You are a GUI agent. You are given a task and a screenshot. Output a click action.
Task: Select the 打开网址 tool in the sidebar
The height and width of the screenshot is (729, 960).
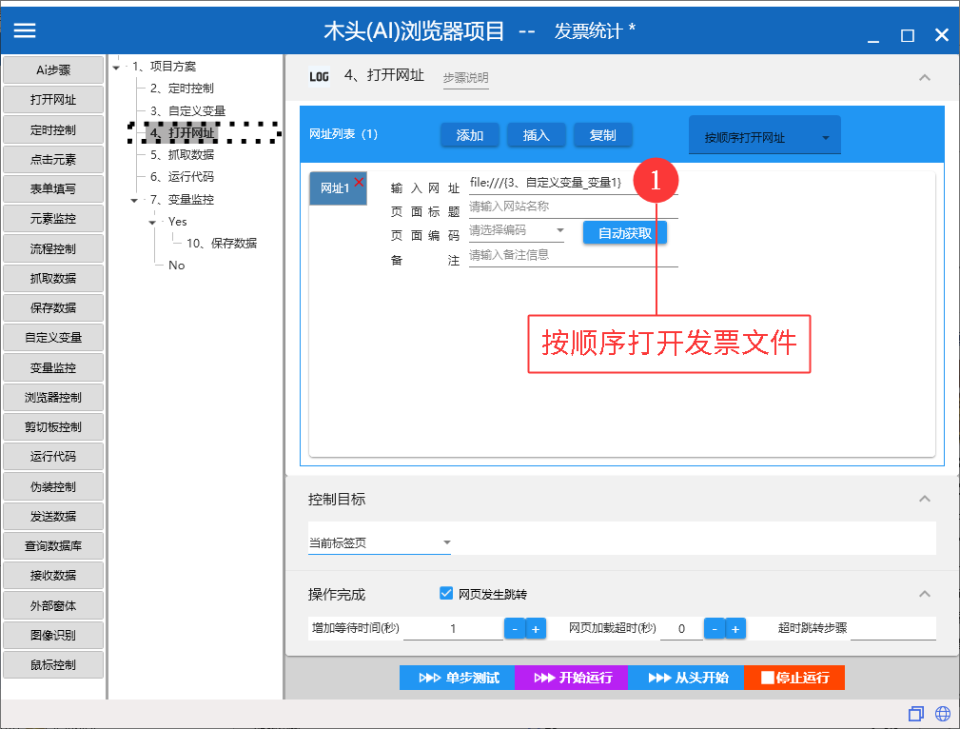tap(53, 99)
